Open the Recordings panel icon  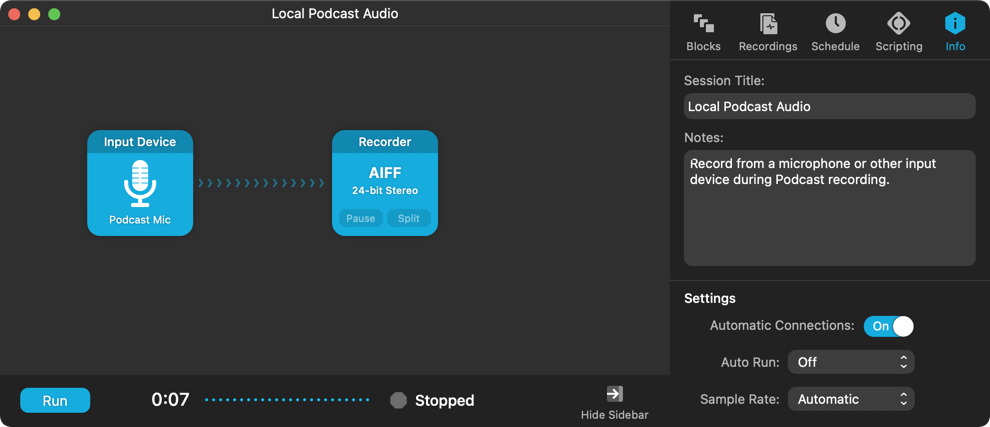768,24
